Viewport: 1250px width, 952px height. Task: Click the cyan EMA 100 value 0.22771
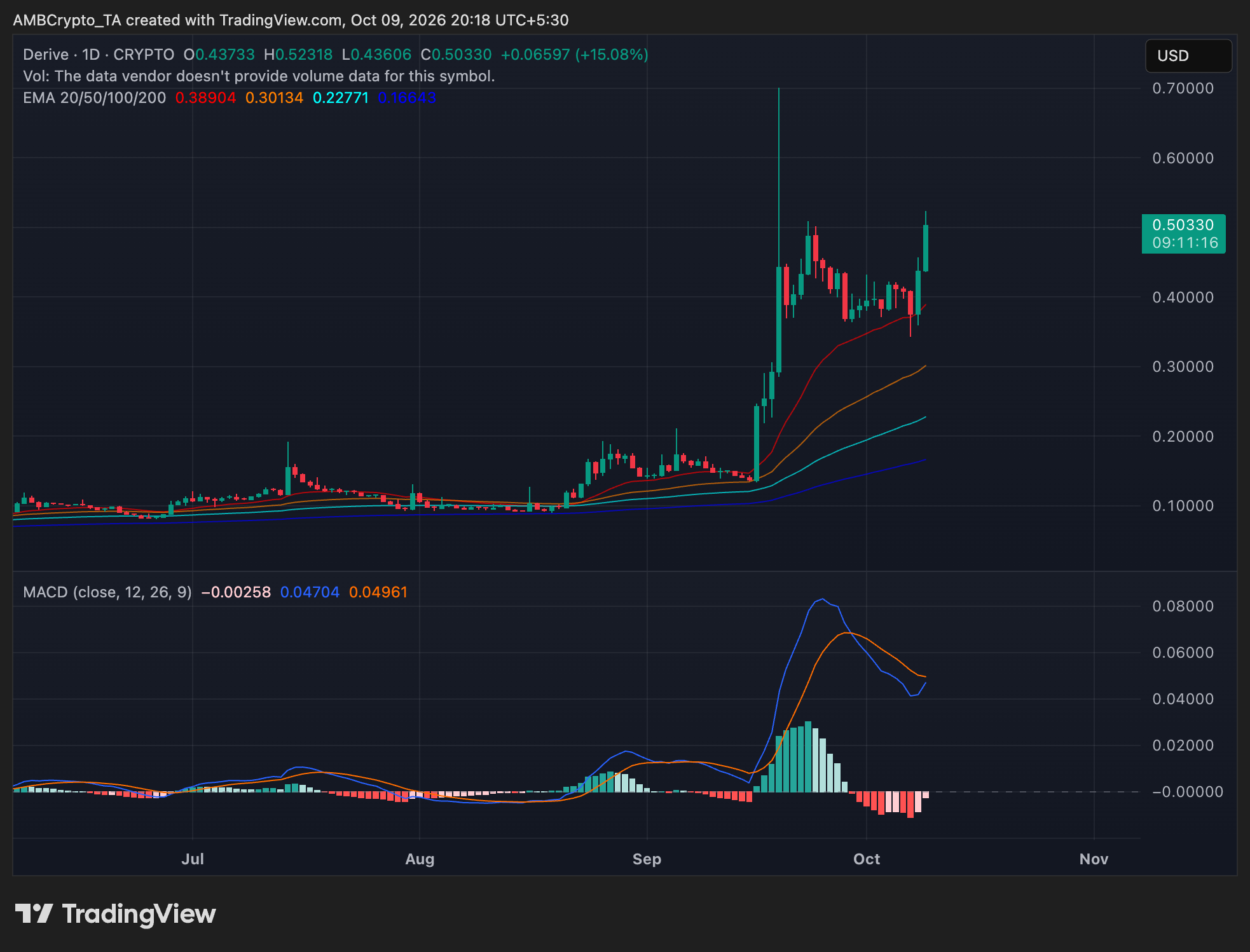click(x=341, y=98)
